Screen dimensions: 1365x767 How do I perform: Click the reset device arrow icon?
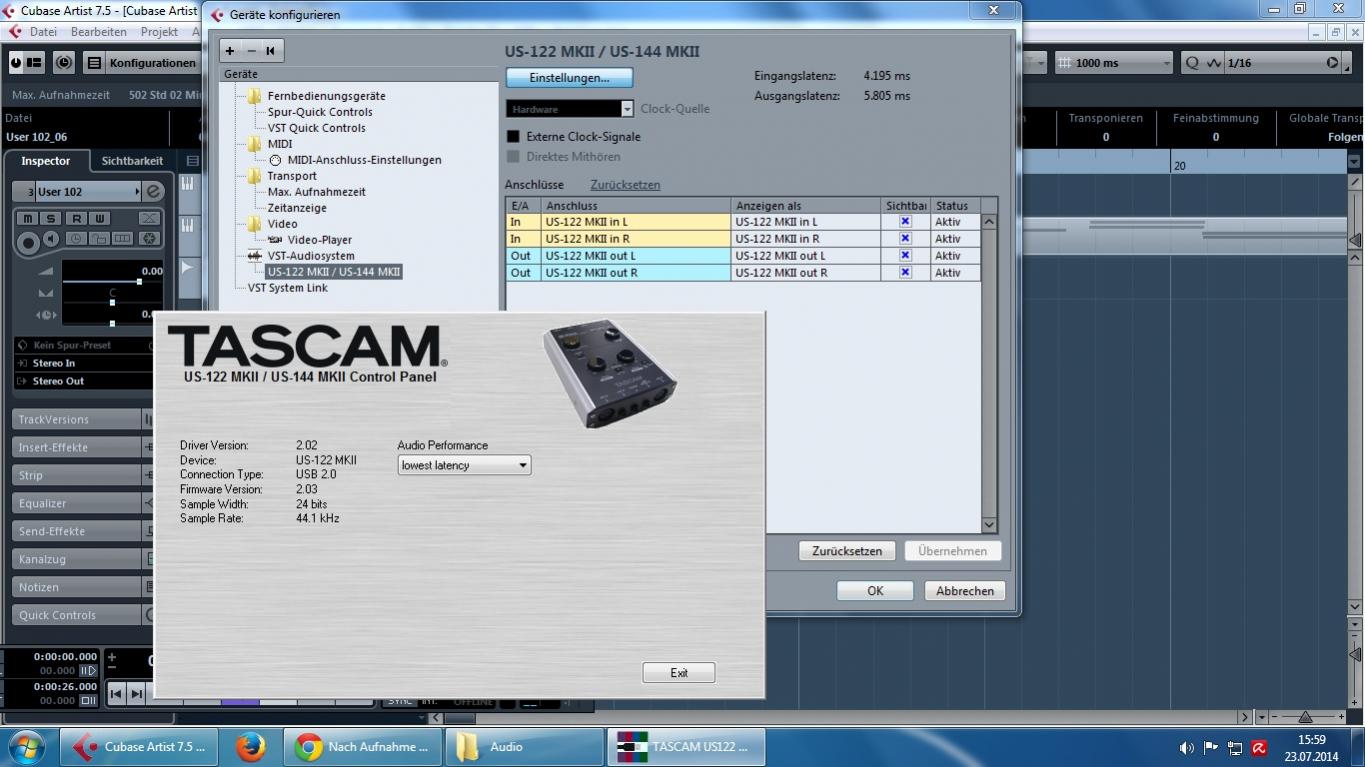pos(270,50)
